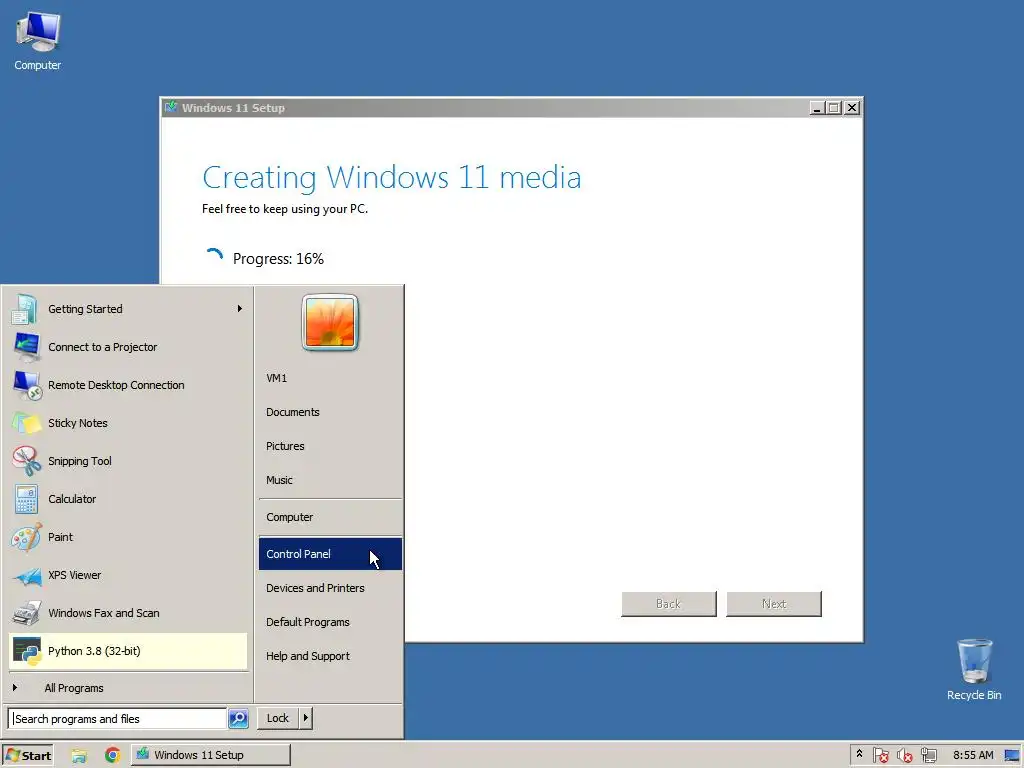
Task: Open Paint from Start menu
Action: coord(128,537)
